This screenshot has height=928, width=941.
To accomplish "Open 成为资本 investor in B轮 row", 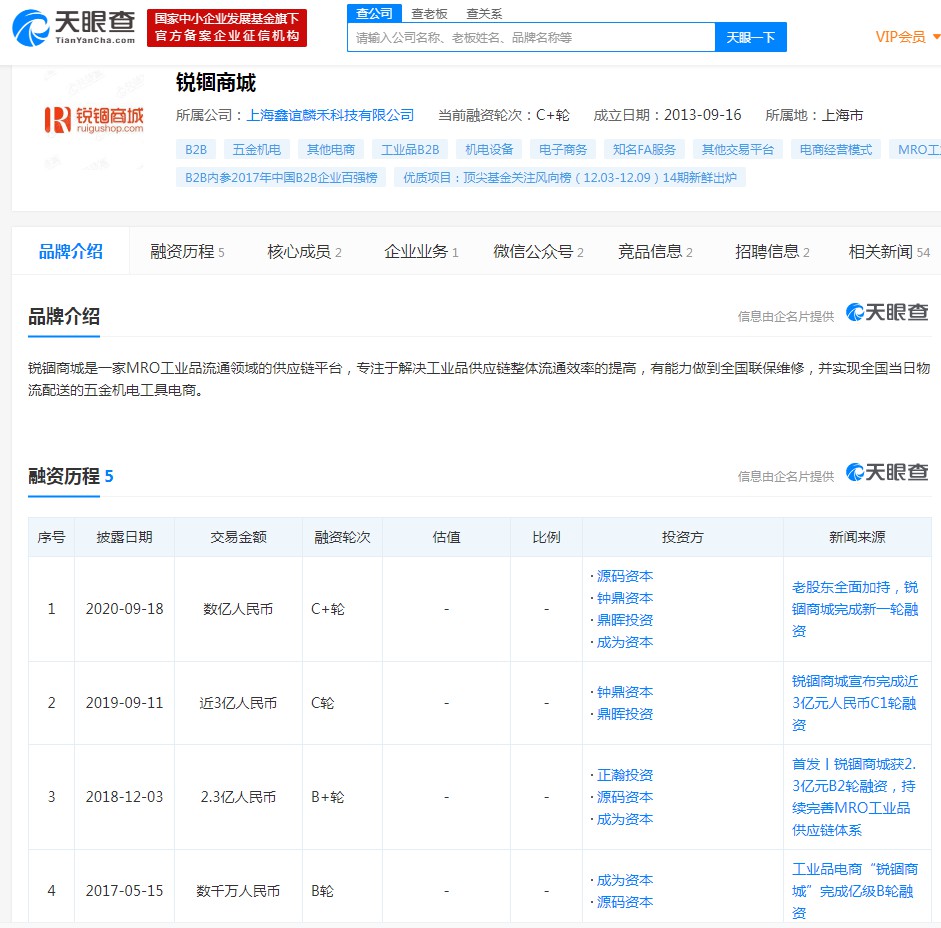I will point(625,880).
